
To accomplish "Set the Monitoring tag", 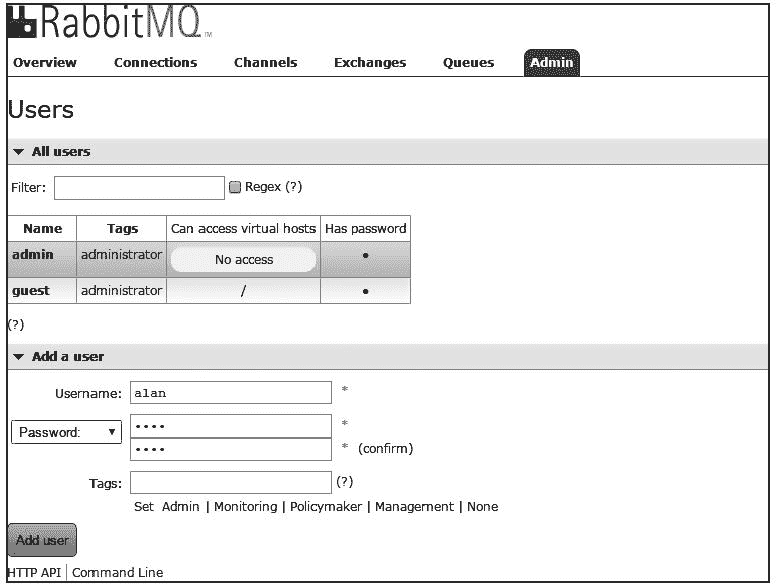I will (x=245, y=507).
